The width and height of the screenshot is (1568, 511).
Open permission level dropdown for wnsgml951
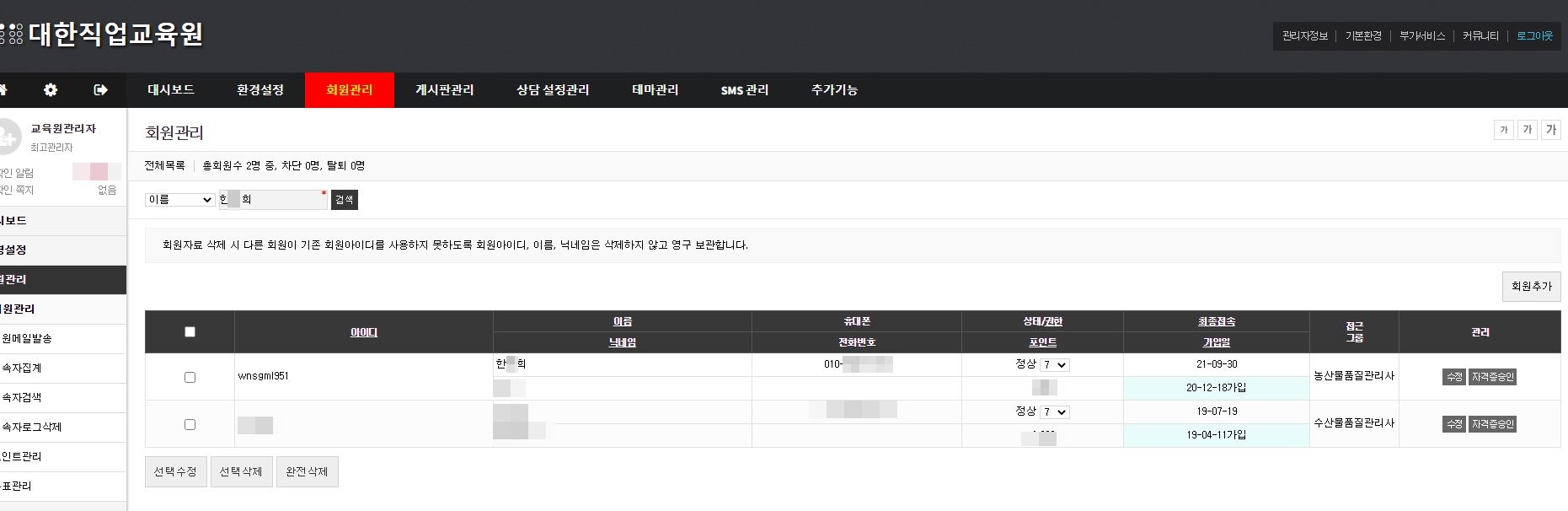1054,365
